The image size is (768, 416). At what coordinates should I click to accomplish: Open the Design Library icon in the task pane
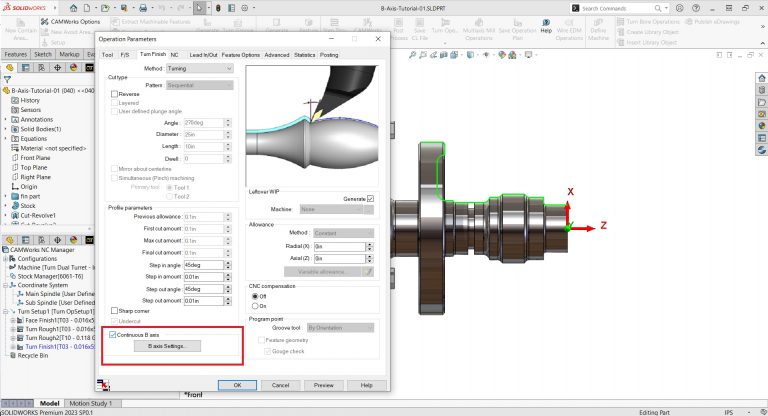(x=762, y=90)
